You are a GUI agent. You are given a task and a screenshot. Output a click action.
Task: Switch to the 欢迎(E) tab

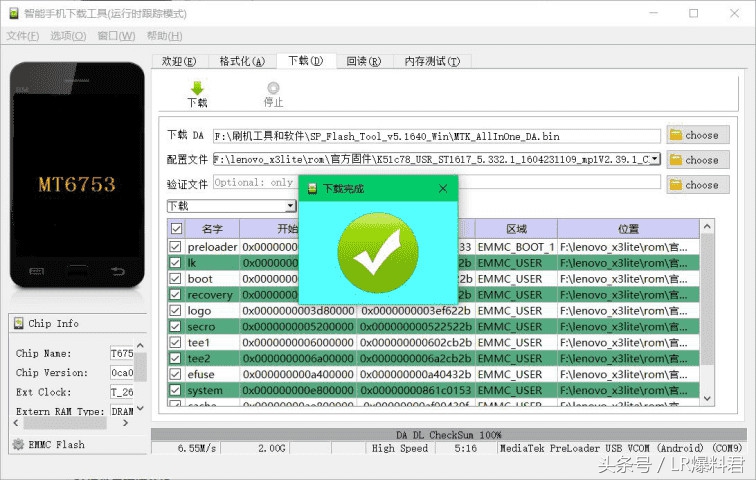(179, 61)
